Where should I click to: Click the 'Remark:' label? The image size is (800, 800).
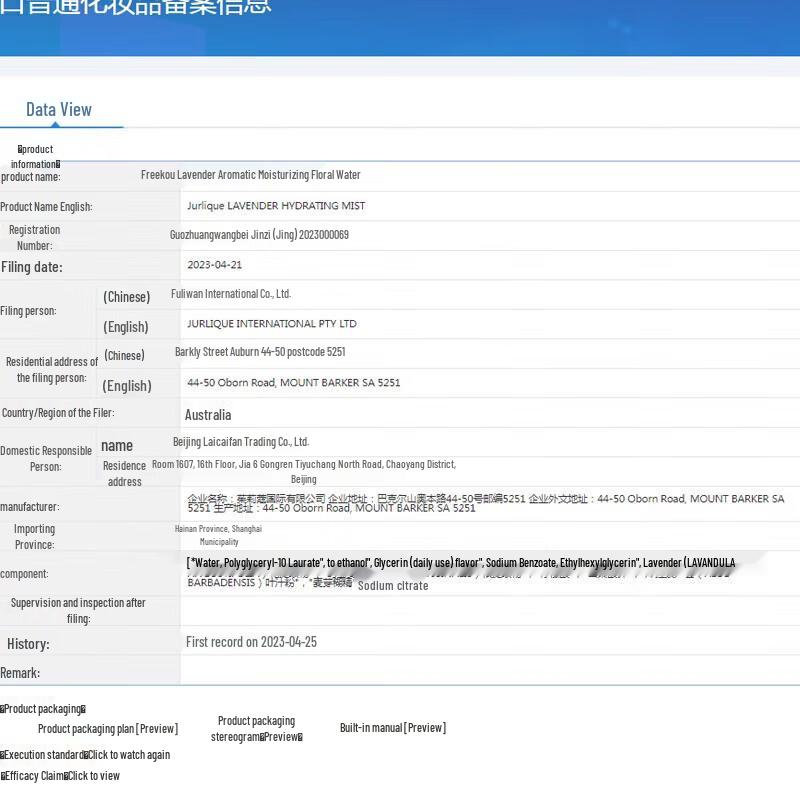[x=20, y=673]
